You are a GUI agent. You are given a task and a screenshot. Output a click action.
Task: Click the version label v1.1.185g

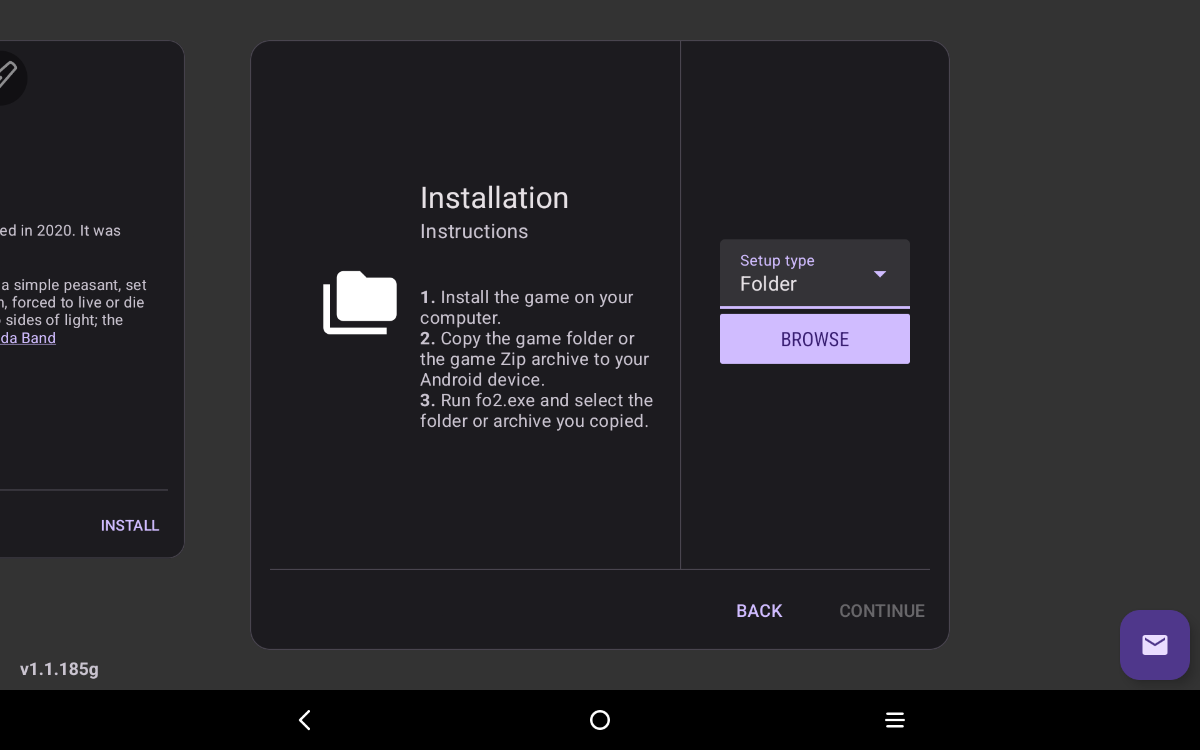pos(59,669)
